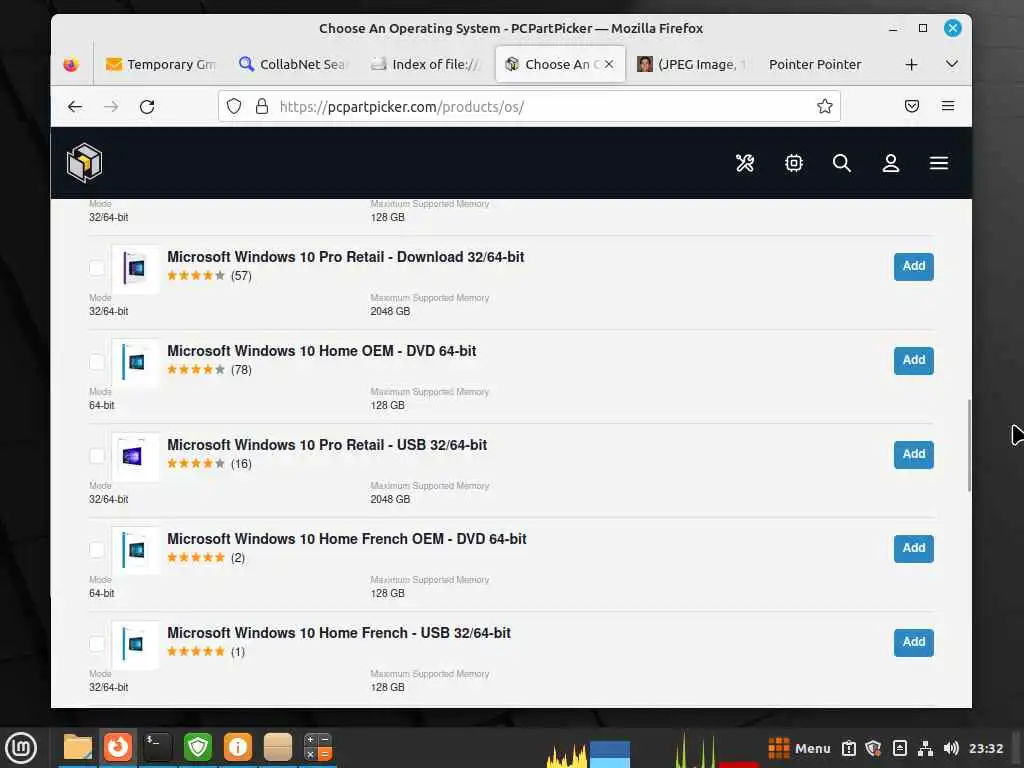
Task: Click the (16) ratings count
Action: pos(241,464)
